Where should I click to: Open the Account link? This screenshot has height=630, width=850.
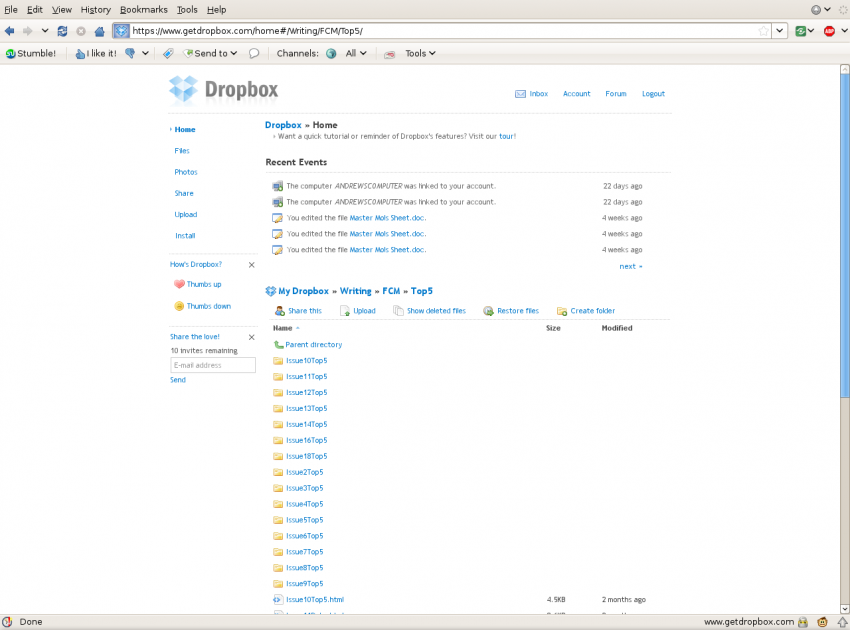point(576,94)
